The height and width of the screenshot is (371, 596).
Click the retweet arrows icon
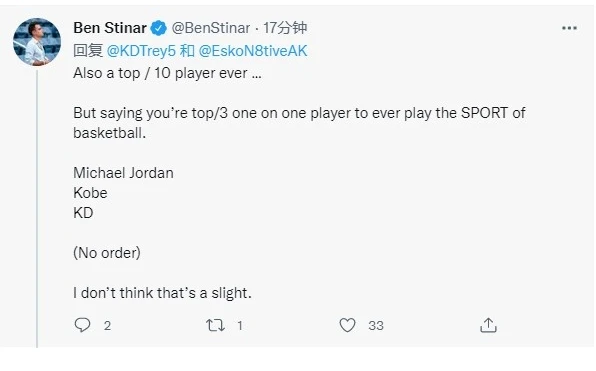tap(215, 325)
